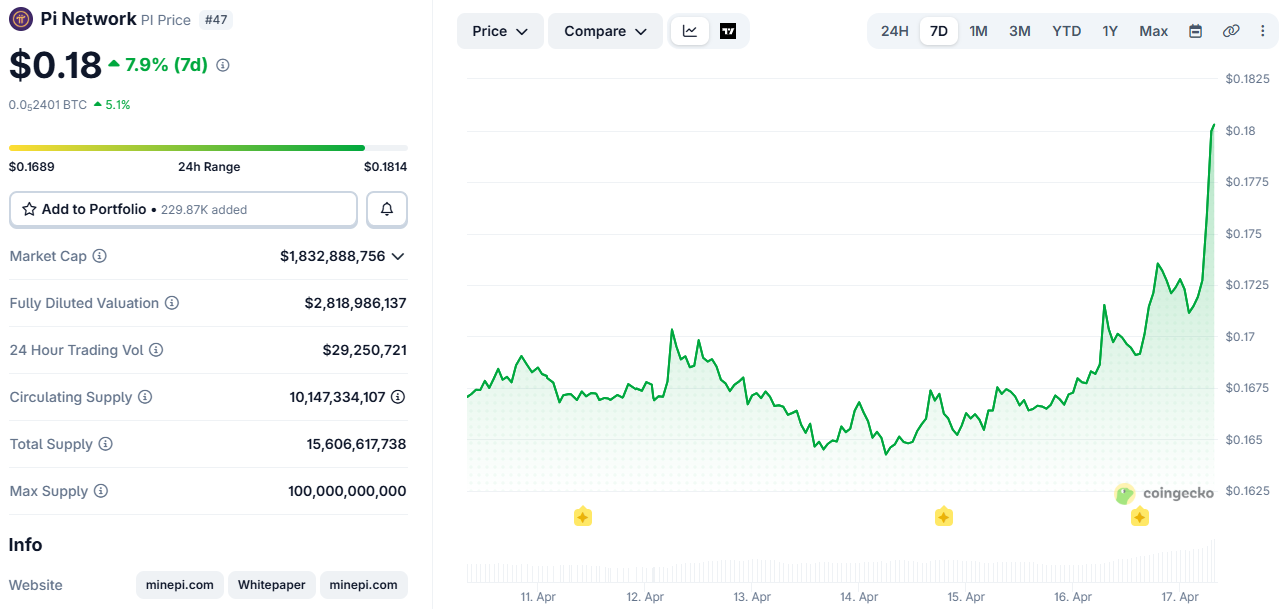Click the 24h Range price bar
The height and width of the screenshot is (609, 1280).
(208, 146)
